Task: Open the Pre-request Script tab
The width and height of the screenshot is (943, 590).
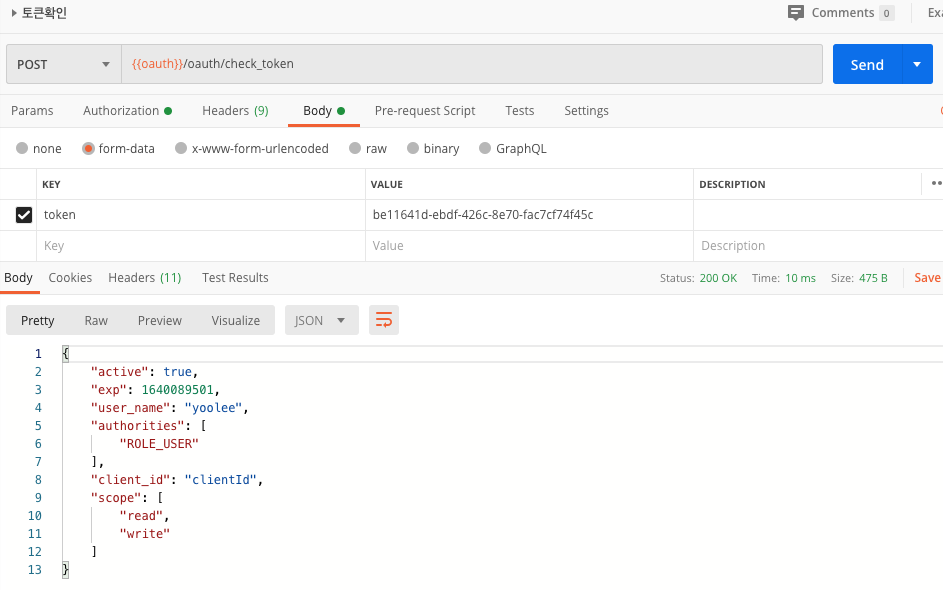Action: point(425,111)
